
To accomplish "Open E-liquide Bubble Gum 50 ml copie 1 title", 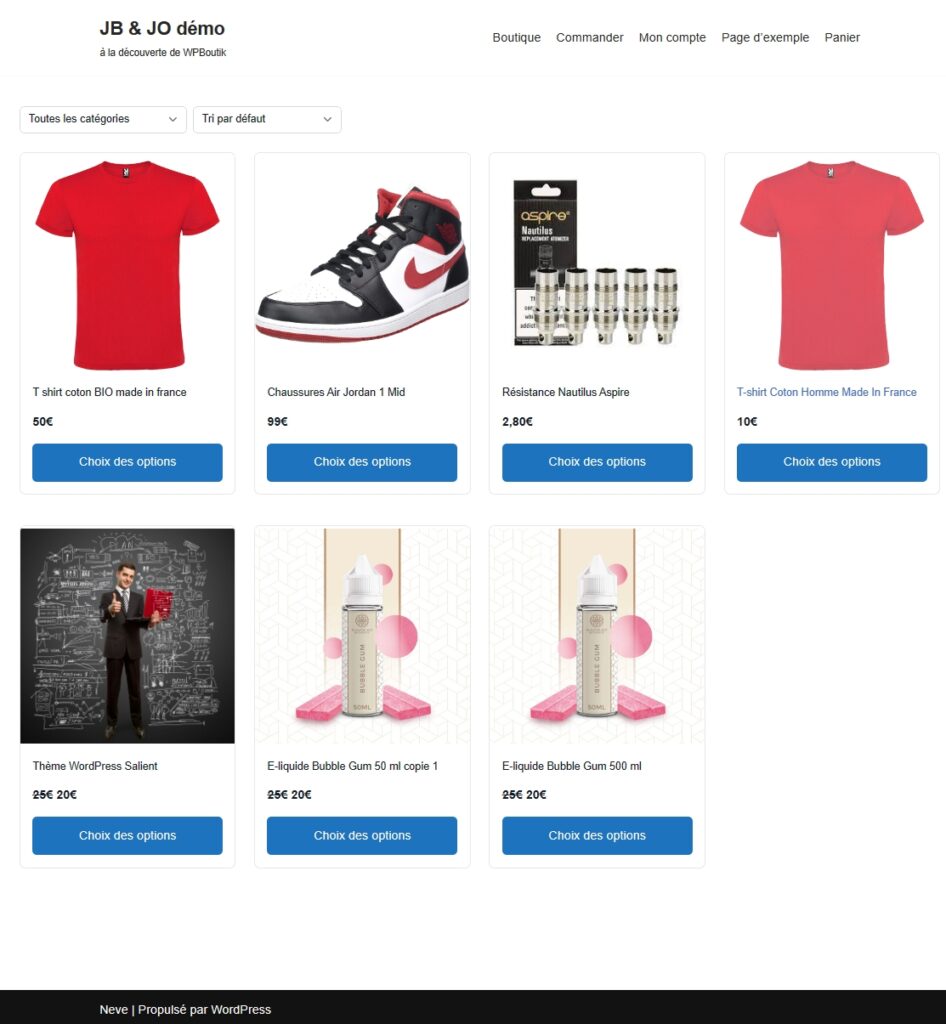I will [353, 765].
